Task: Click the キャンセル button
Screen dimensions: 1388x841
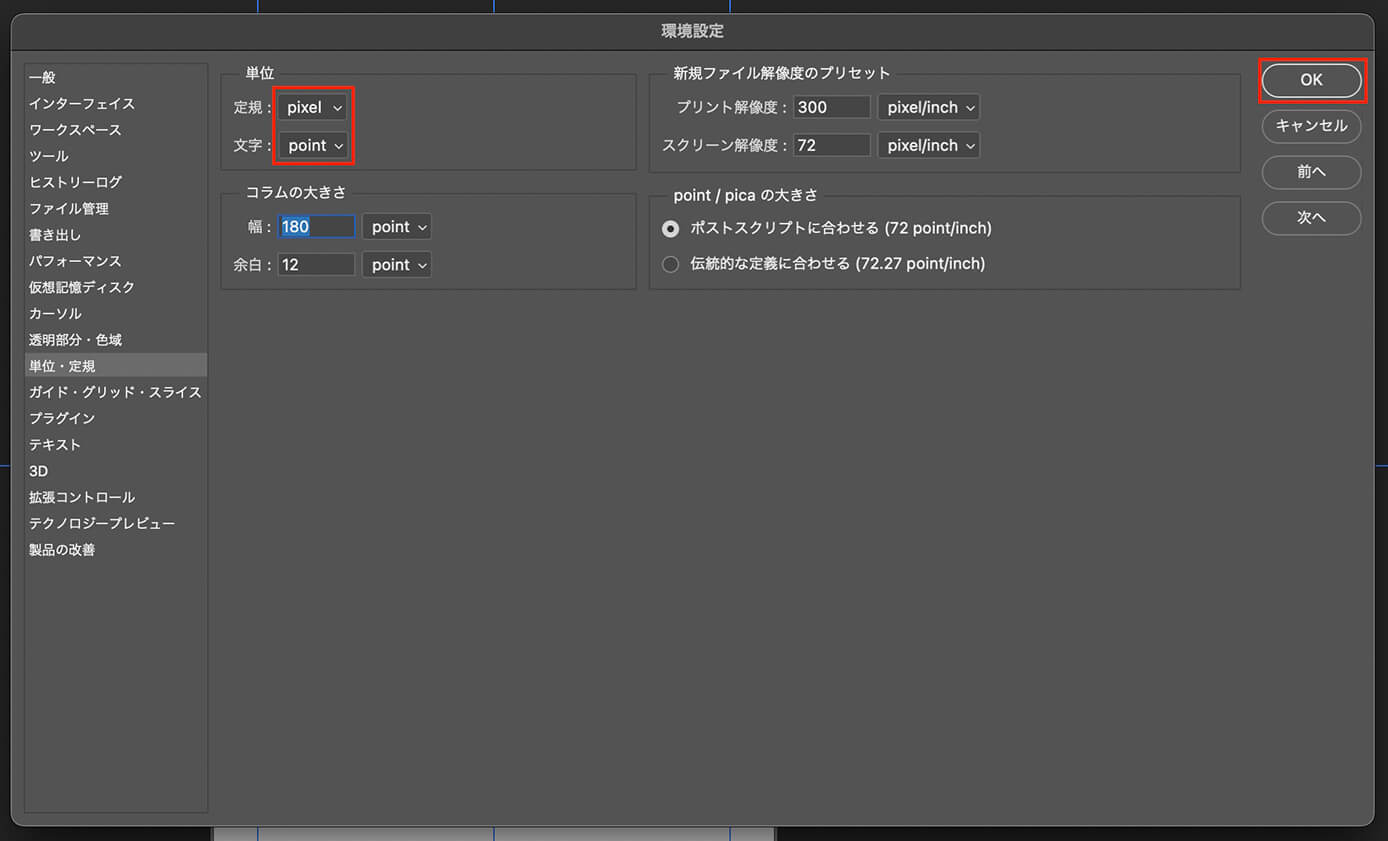Action: click(x=1311, y=126)
